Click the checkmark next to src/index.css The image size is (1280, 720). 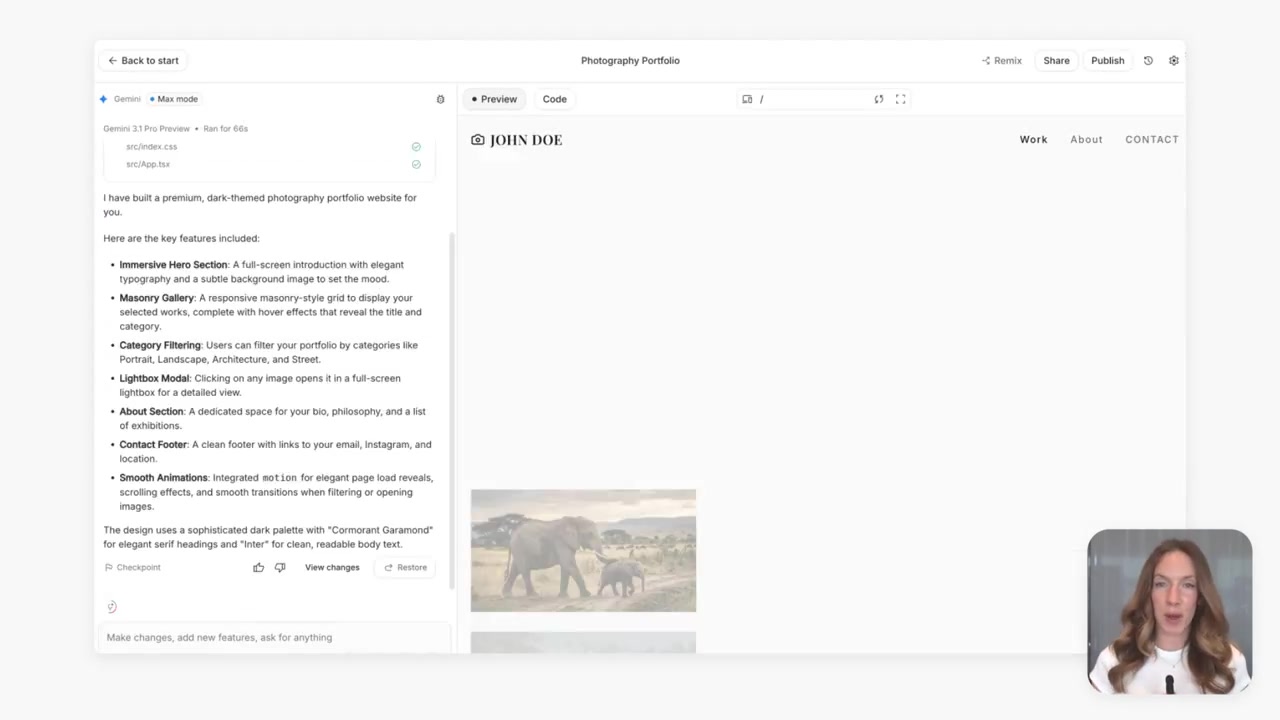(416, 147)
